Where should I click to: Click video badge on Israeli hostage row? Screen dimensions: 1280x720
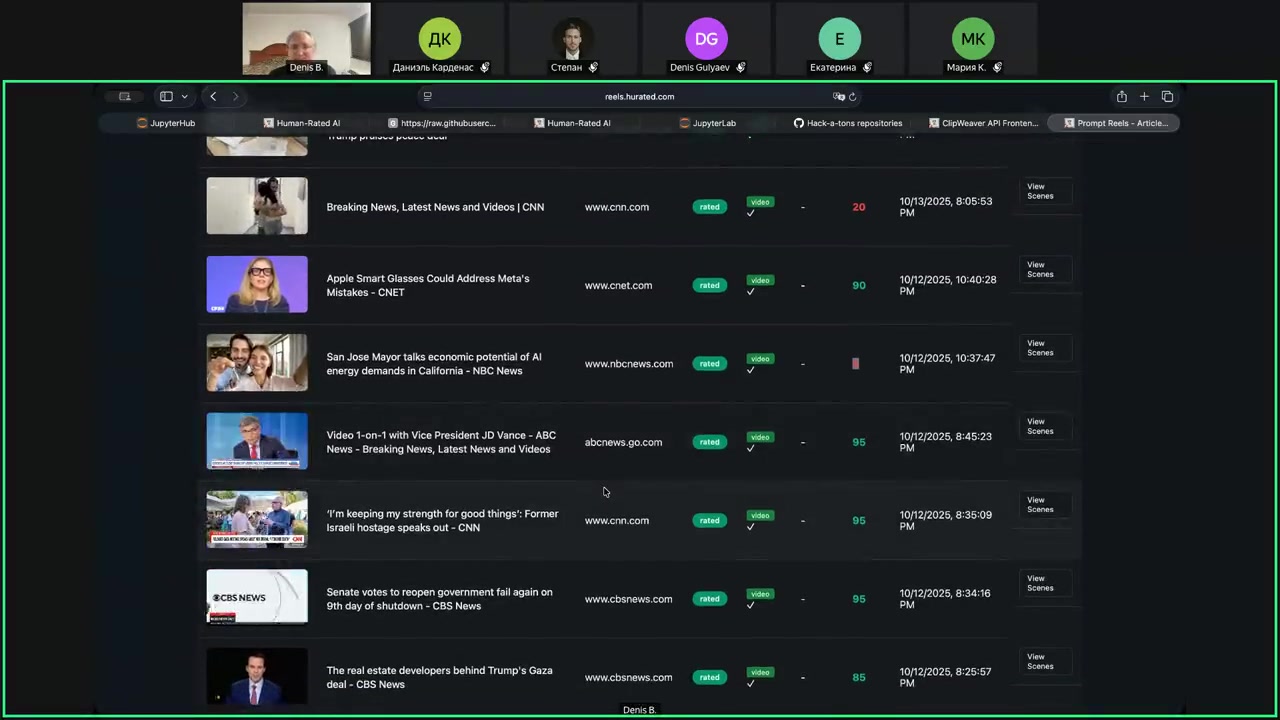pos(760,516)
